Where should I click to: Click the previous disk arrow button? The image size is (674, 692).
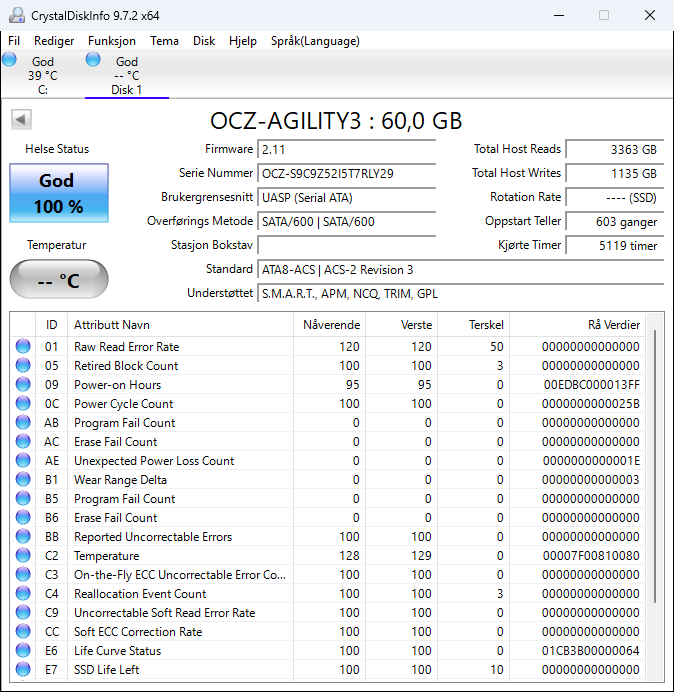pos(21,119)
